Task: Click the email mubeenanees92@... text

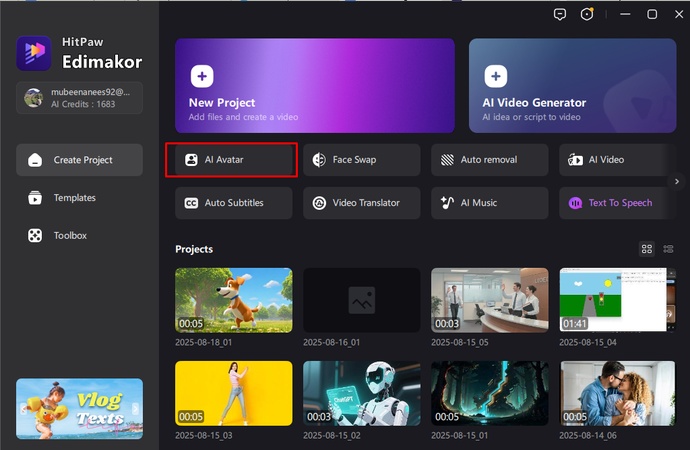Action: (90, 92)
